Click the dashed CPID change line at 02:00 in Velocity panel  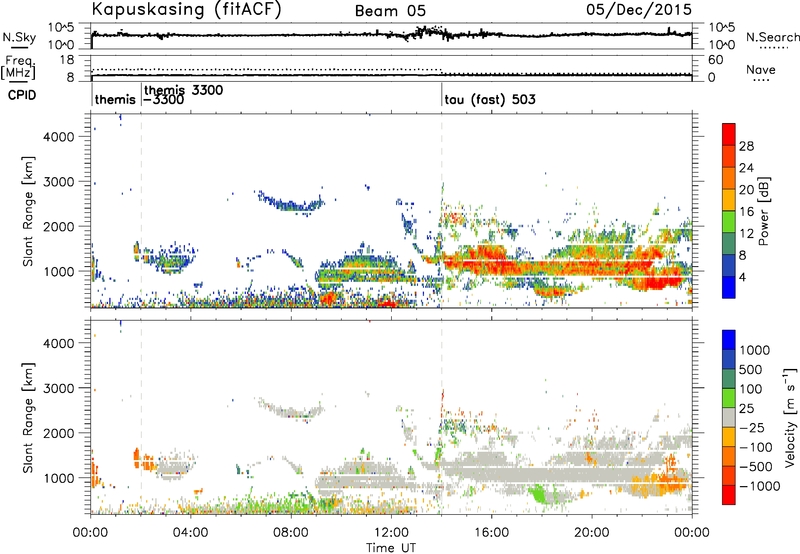pyautogui.click(x=141, y=417)
